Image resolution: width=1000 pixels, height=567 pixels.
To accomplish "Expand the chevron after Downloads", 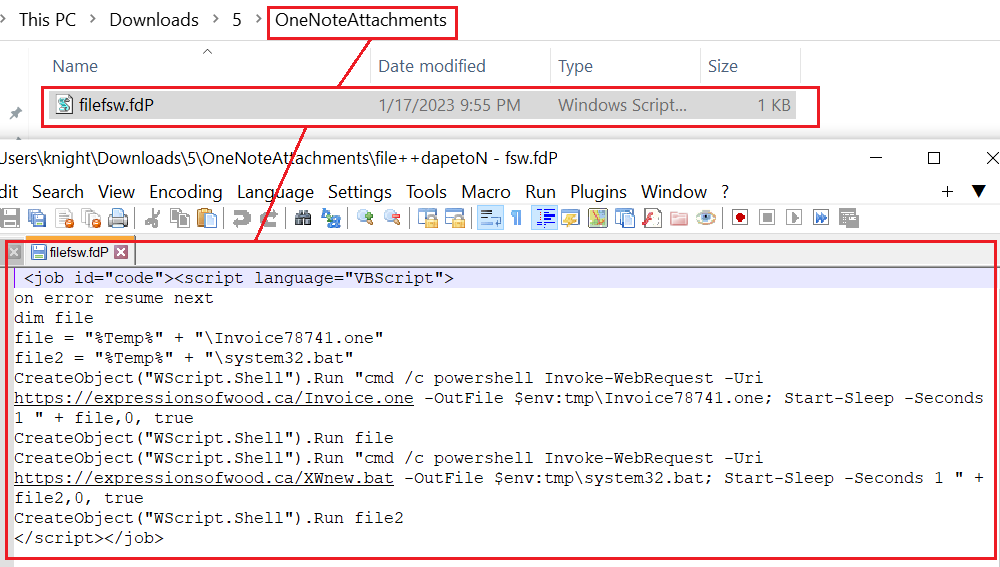I will click(x=216, y=19).
